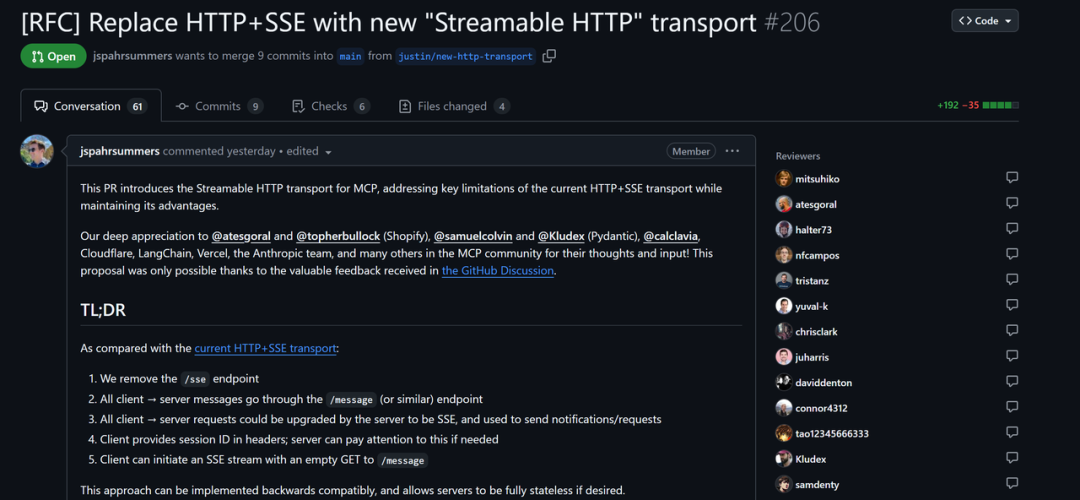Click samdenty's reviewer avatar
This screenshot has width=1080, height=500.
click(784, 484)
